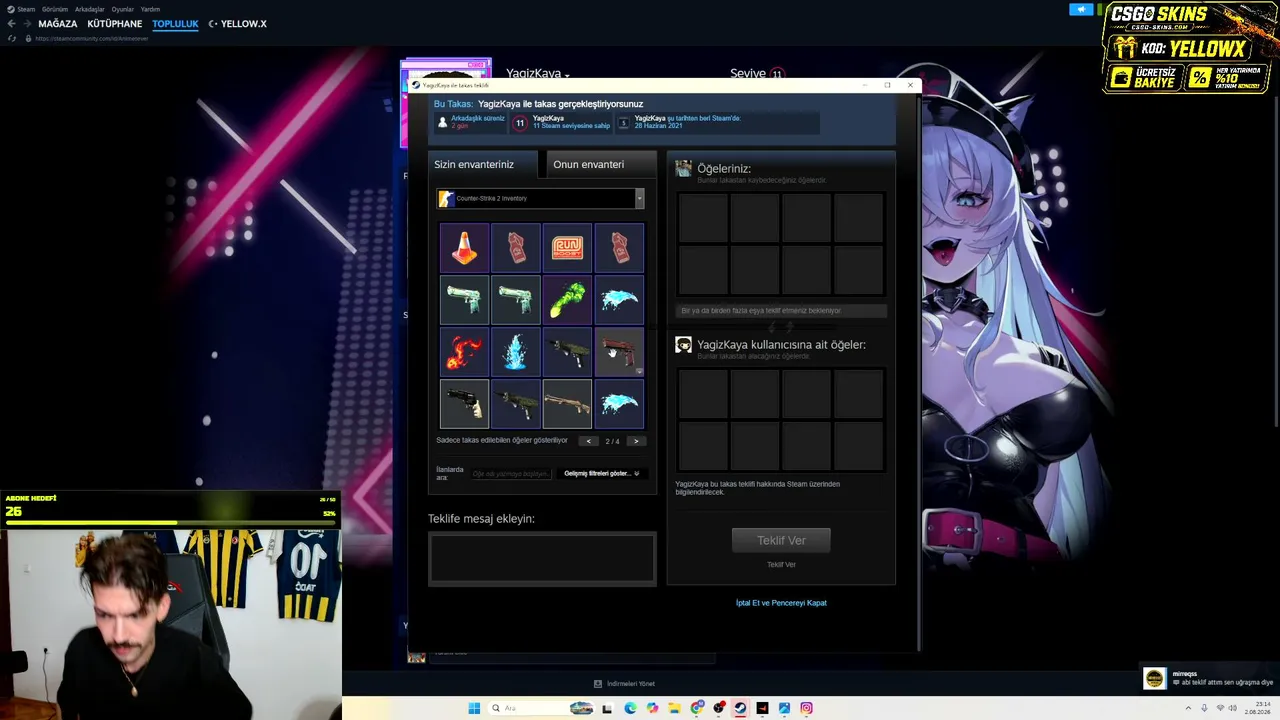This screenshot has height=720, width=1280.
Task: Open the KÜTÜPHANE section
Action: 115,24
